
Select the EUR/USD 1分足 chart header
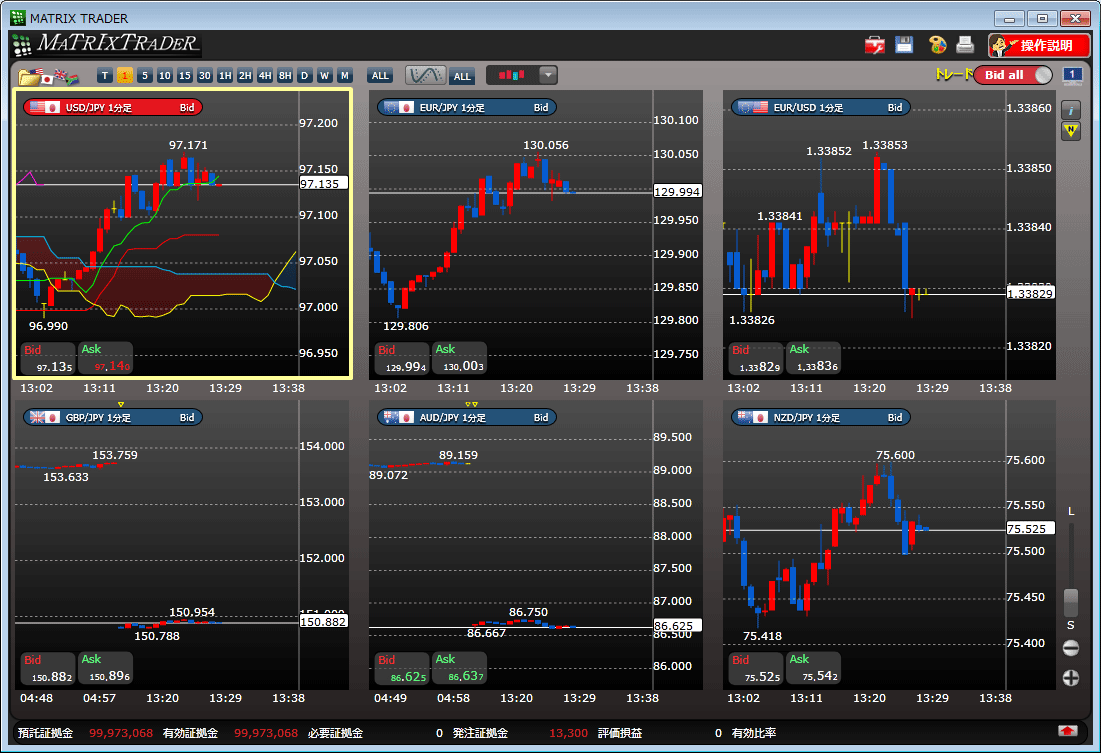821,107
